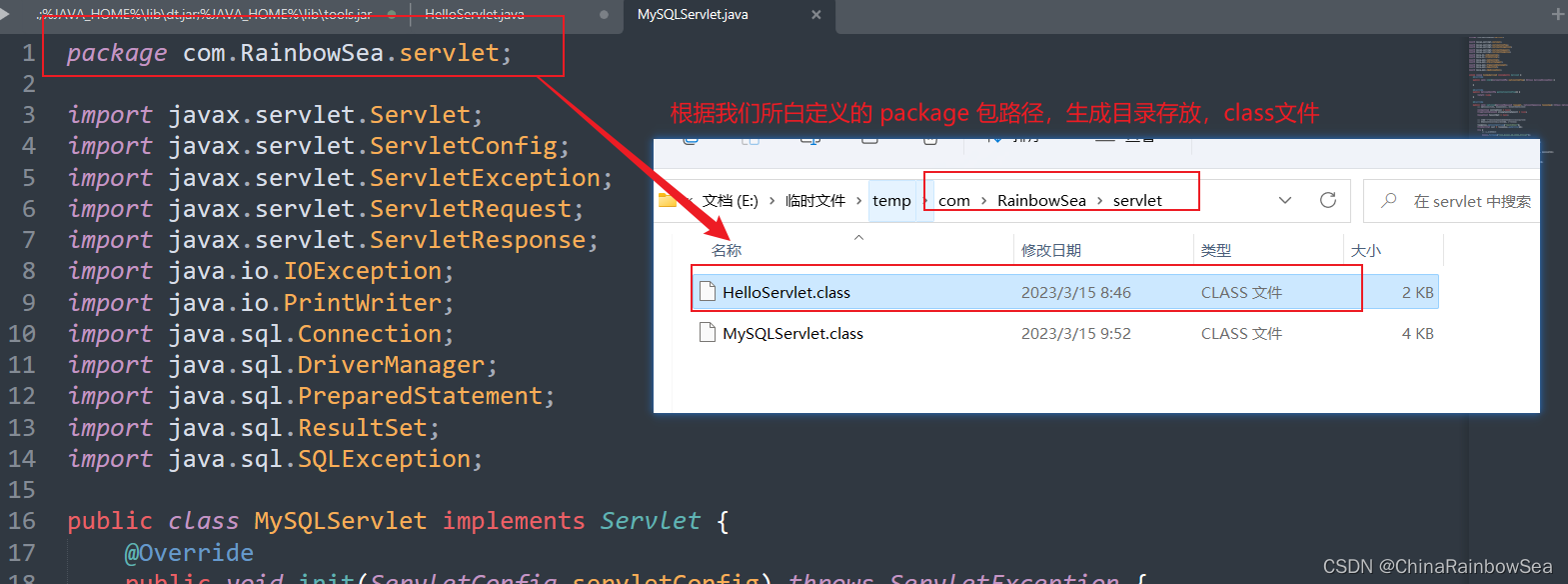The height and width of the screenshot is (584, 1568).
Task: Go to 'com' folder in breadcrumb
Action: click(954, 201)
